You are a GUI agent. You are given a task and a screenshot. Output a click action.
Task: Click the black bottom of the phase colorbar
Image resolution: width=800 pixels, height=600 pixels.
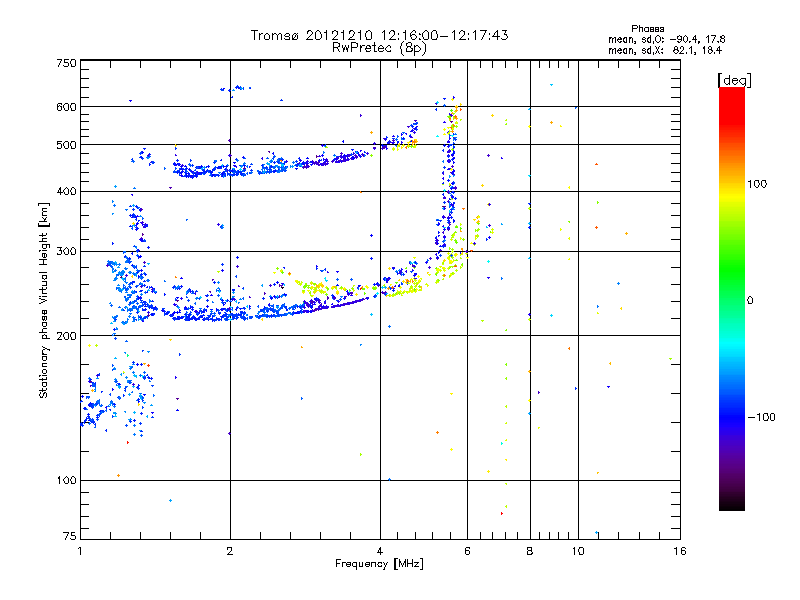tap(732, 503)
